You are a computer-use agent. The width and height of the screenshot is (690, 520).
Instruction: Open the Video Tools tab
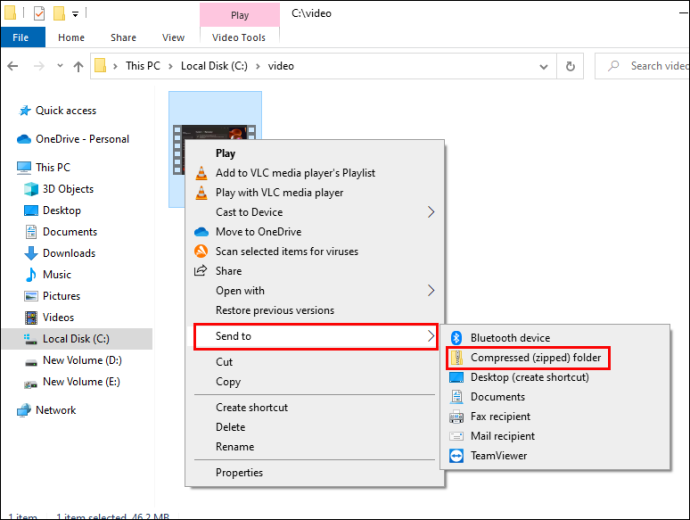pos(239,38)
